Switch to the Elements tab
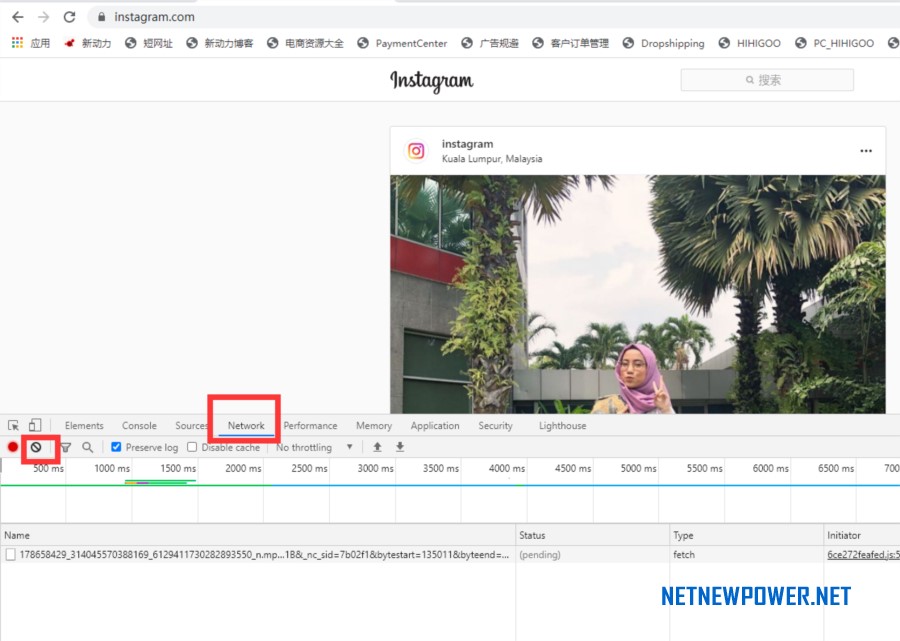900x641 pixels. pyautogui.click(x=84, y=425)
